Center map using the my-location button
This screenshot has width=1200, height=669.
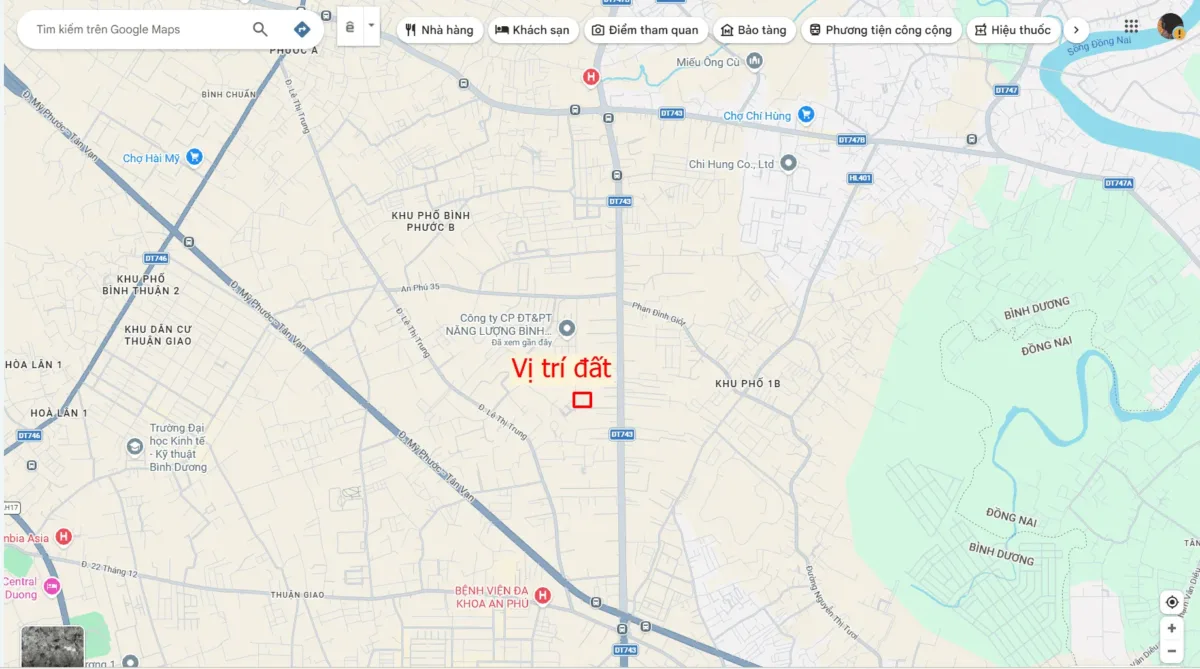(1171, 602)
